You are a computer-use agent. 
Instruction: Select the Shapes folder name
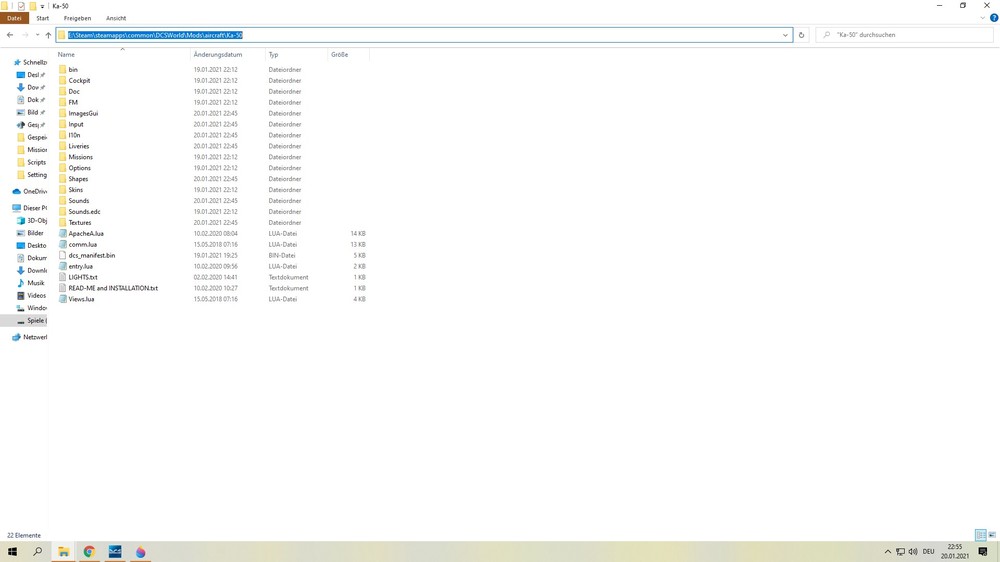(78, 179)
